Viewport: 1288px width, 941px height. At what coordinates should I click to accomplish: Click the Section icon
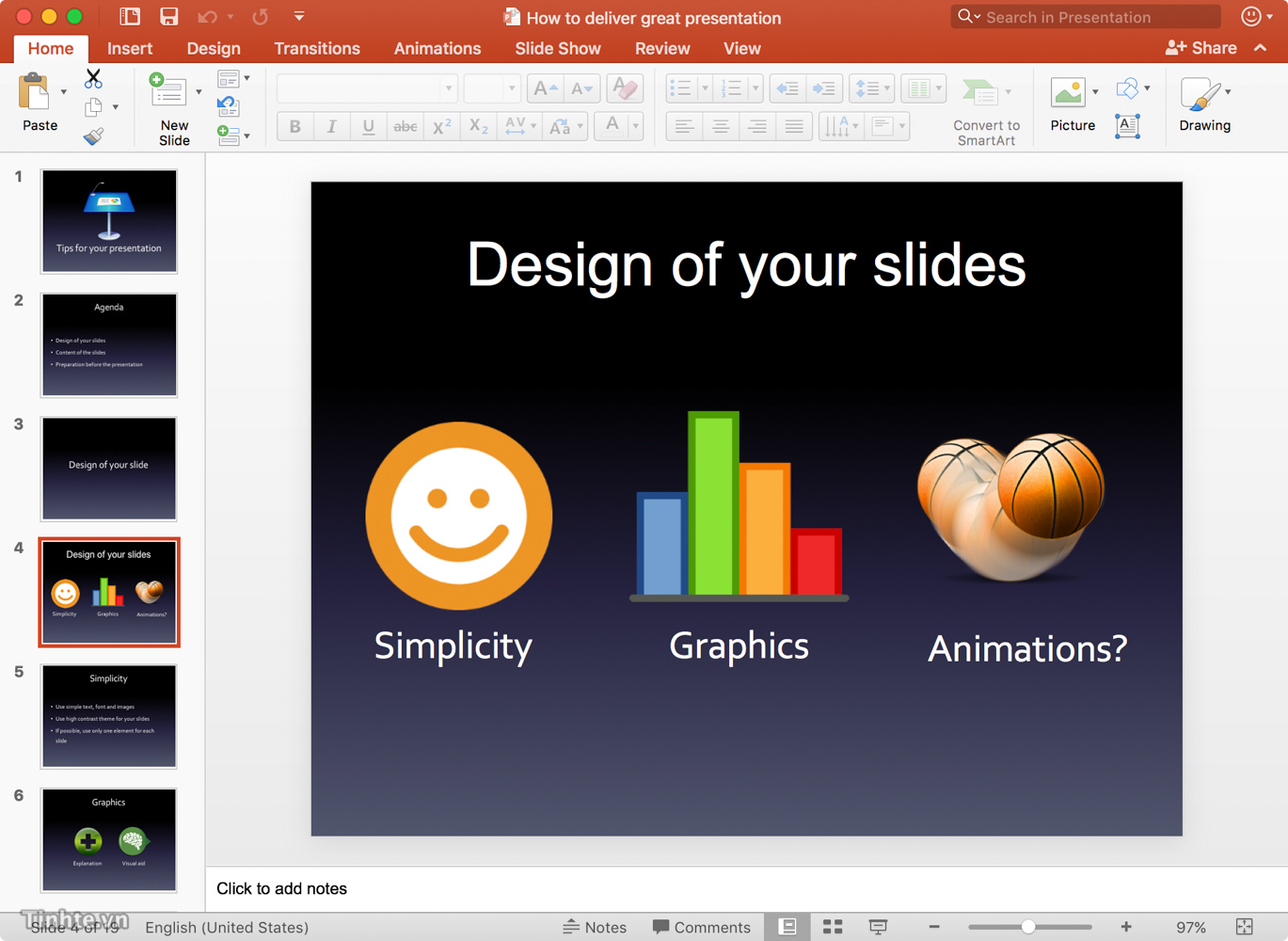(228, 136)
